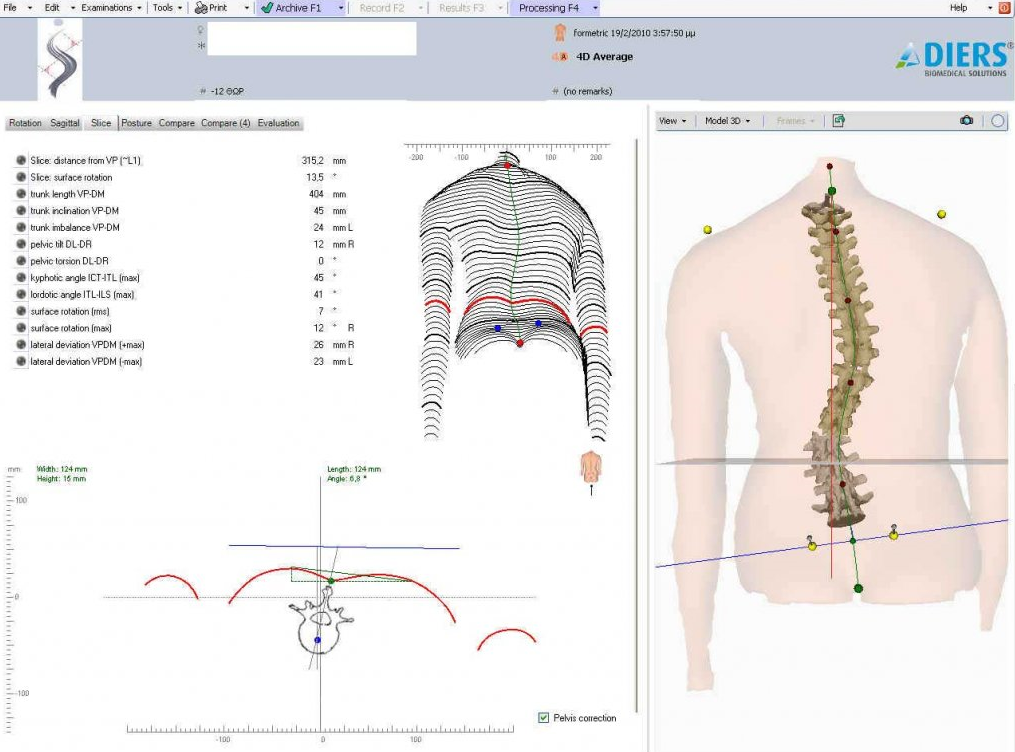Click the red power icon beside Help

click(1004, 8)
